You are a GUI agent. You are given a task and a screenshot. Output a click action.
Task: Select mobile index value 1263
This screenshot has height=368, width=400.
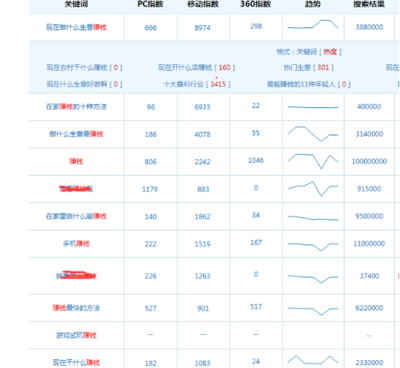[203, 276]
